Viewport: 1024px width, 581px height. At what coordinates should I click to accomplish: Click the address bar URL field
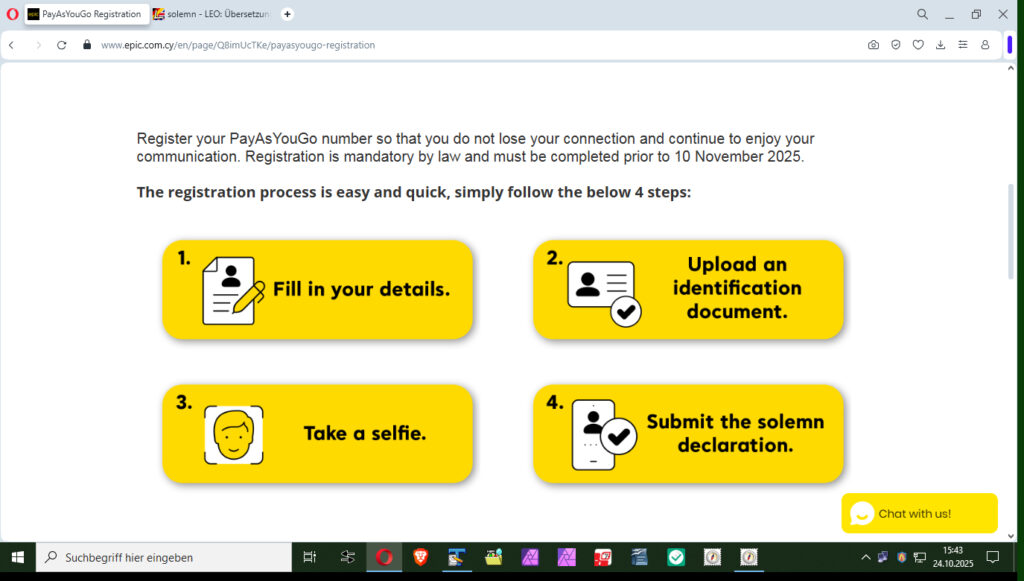click(x=400, y=45)
